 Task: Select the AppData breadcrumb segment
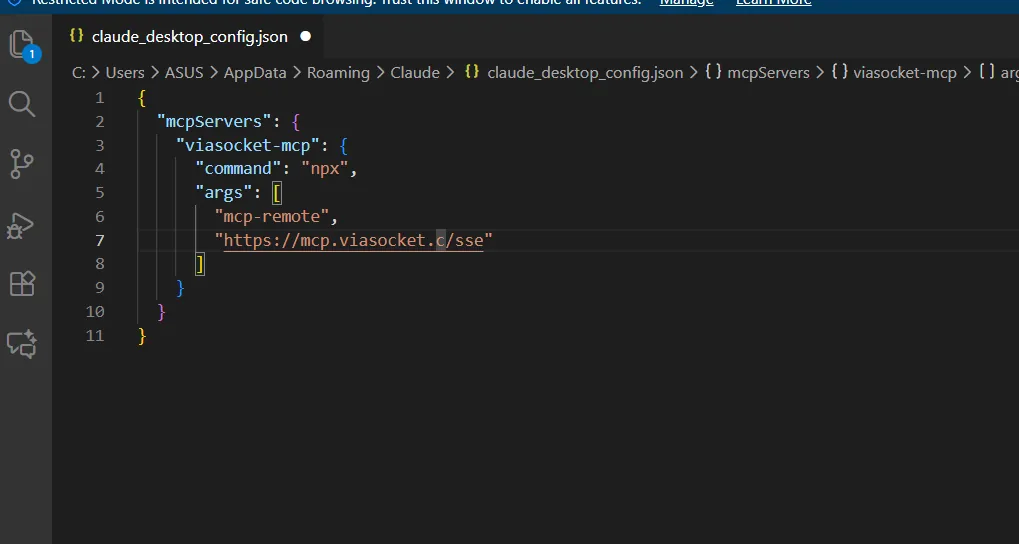point(255,73)
